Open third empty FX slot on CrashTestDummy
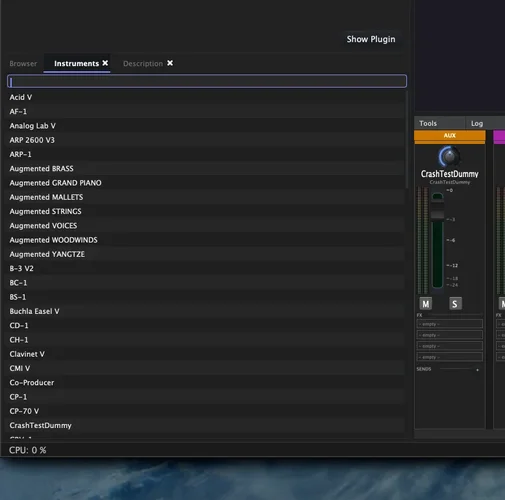Viewport: 505px width, 500px height. [449, 346]
